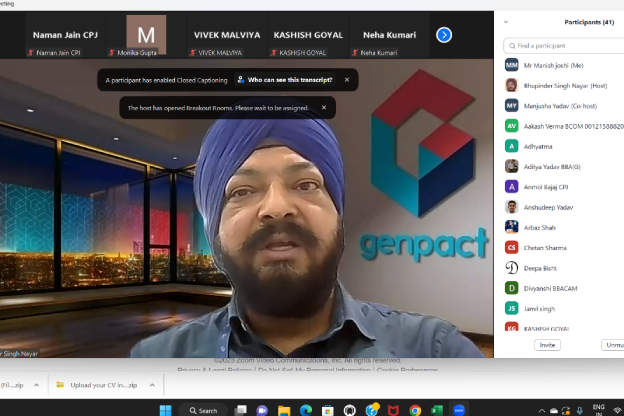Viewport: 624px width, 416px height.
Task: Collapse the Participants panel chevron
Action: click(x=506, y=20)
